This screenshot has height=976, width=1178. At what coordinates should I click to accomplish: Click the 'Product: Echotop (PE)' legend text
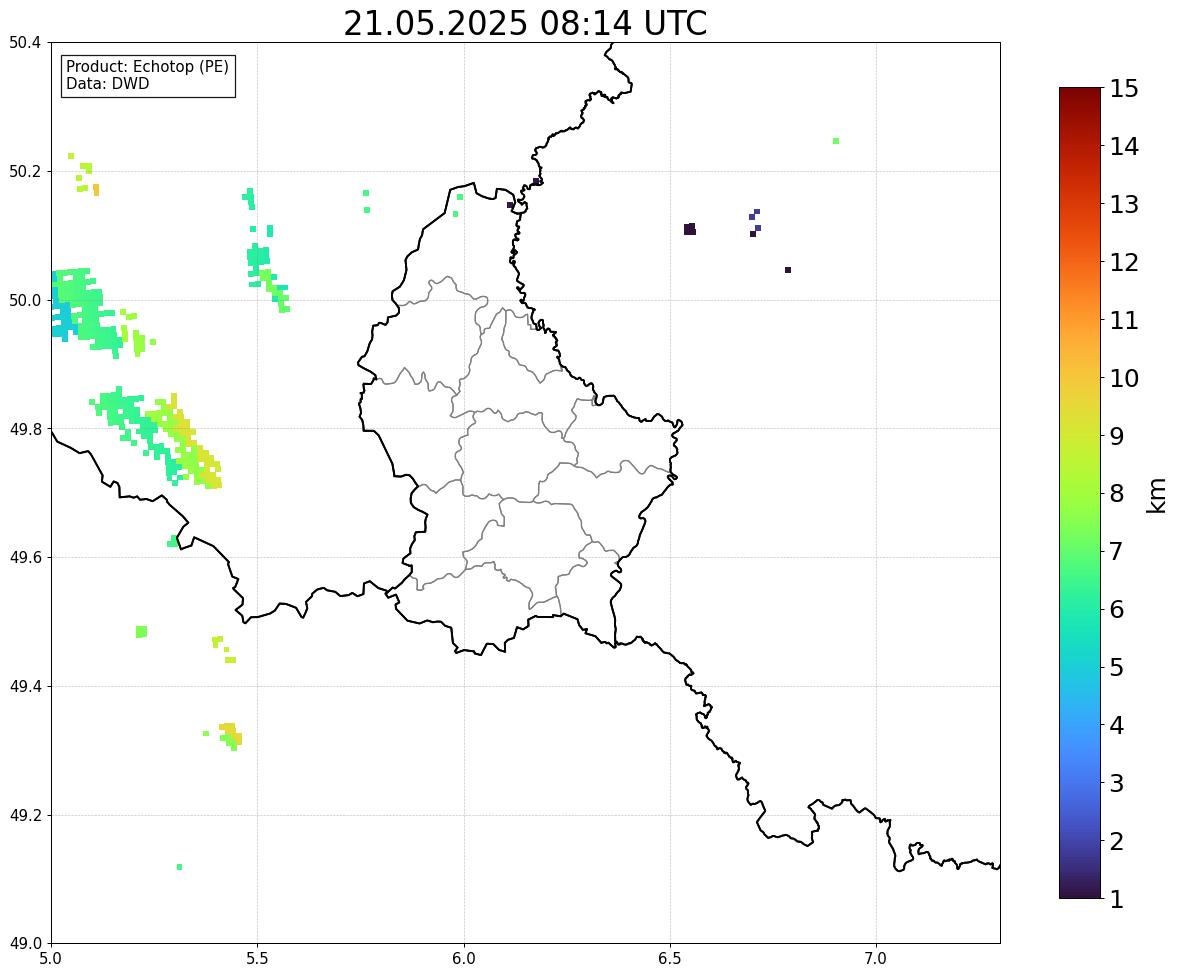pyautogui.click(x=147, y=67)
